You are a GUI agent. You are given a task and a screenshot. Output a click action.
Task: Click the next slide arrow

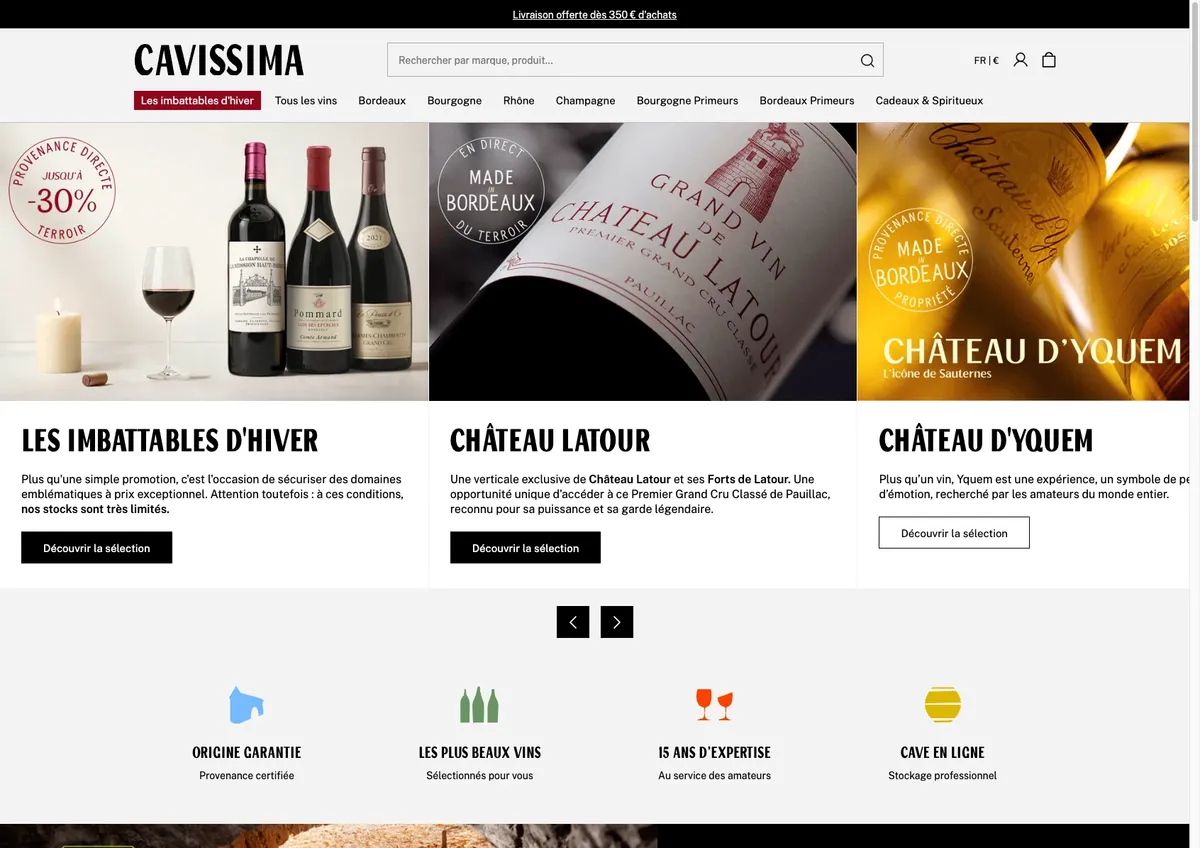[x=617, y=622]
